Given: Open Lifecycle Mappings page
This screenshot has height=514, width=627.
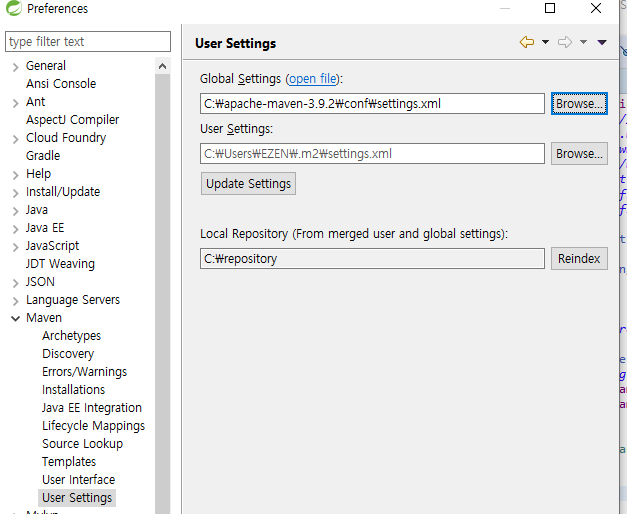Looking at the screenshot, I should pos(94,426).
